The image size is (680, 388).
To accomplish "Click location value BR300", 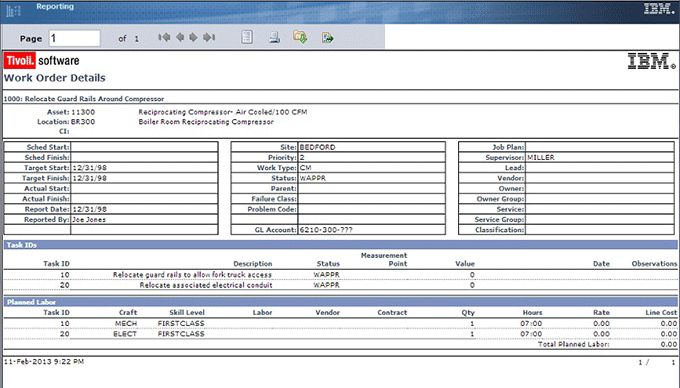I will pyautogui.click(x=83, y=122).
